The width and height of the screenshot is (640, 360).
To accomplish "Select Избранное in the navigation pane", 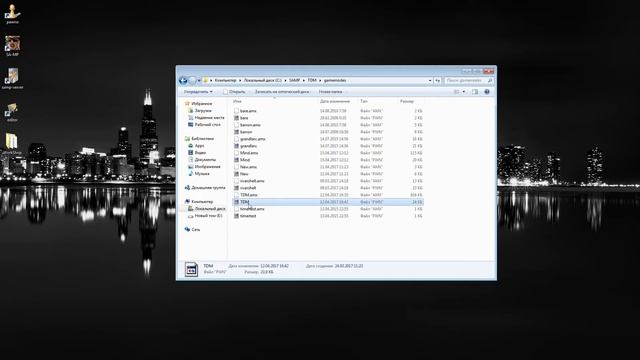I will [202, 104].
